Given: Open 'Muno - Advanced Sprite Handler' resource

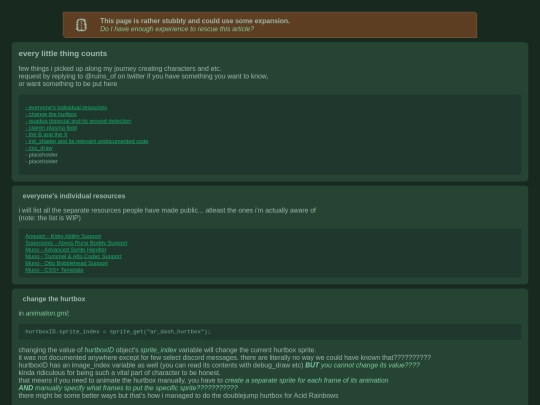Looking at the screenshot, I should 66,250.
